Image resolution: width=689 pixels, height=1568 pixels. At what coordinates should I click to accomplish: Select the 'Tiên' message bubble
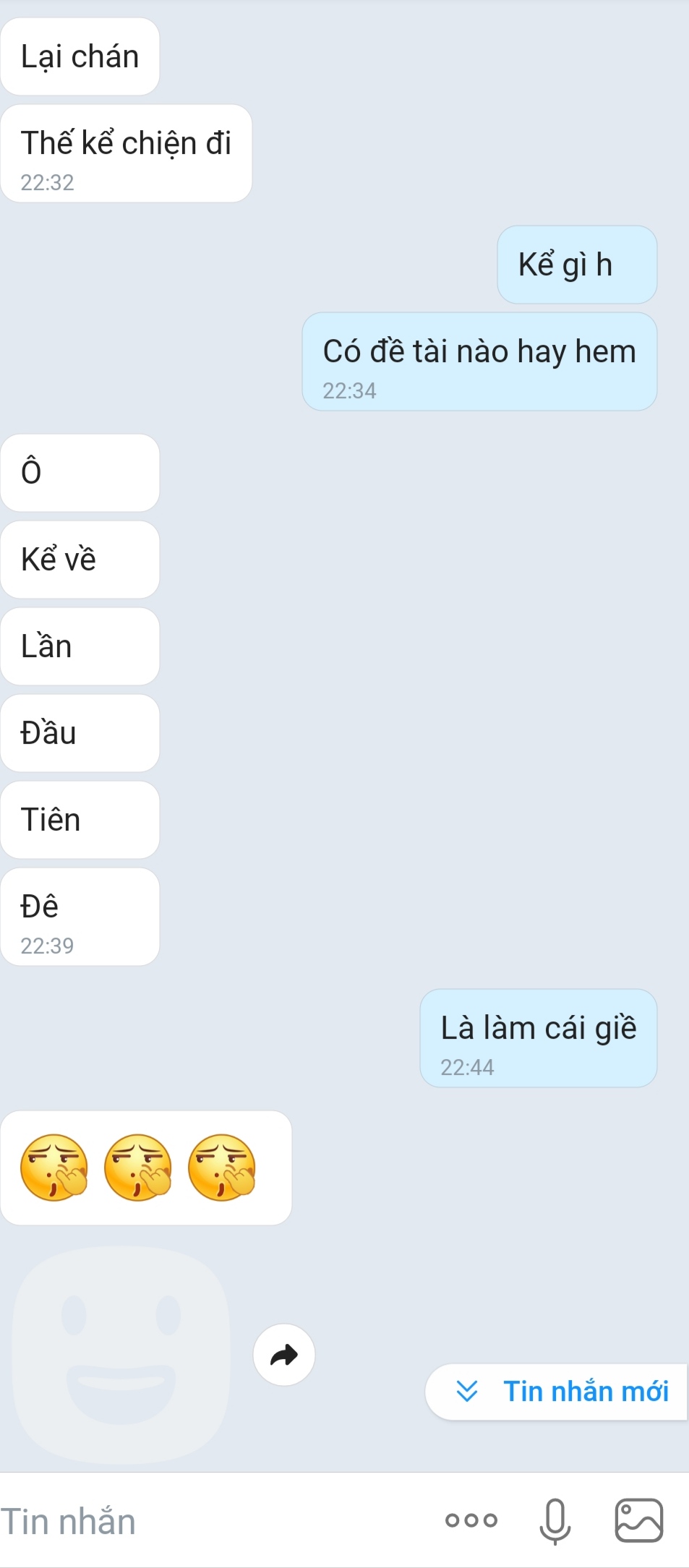point(80,820)
